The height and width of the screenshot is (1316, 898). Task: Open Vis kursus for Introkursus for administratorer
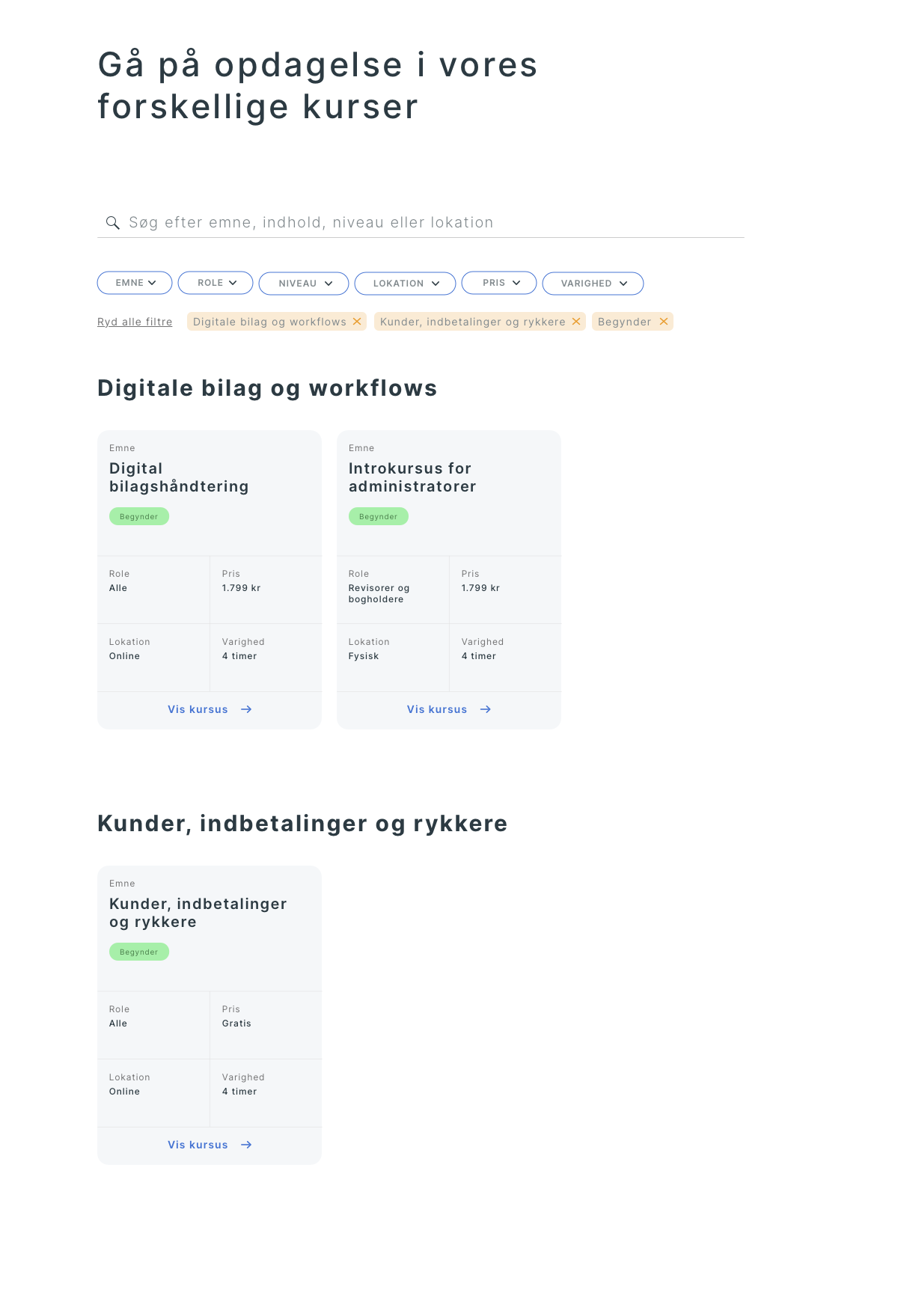pyautogui.click(x=449, y=709)
